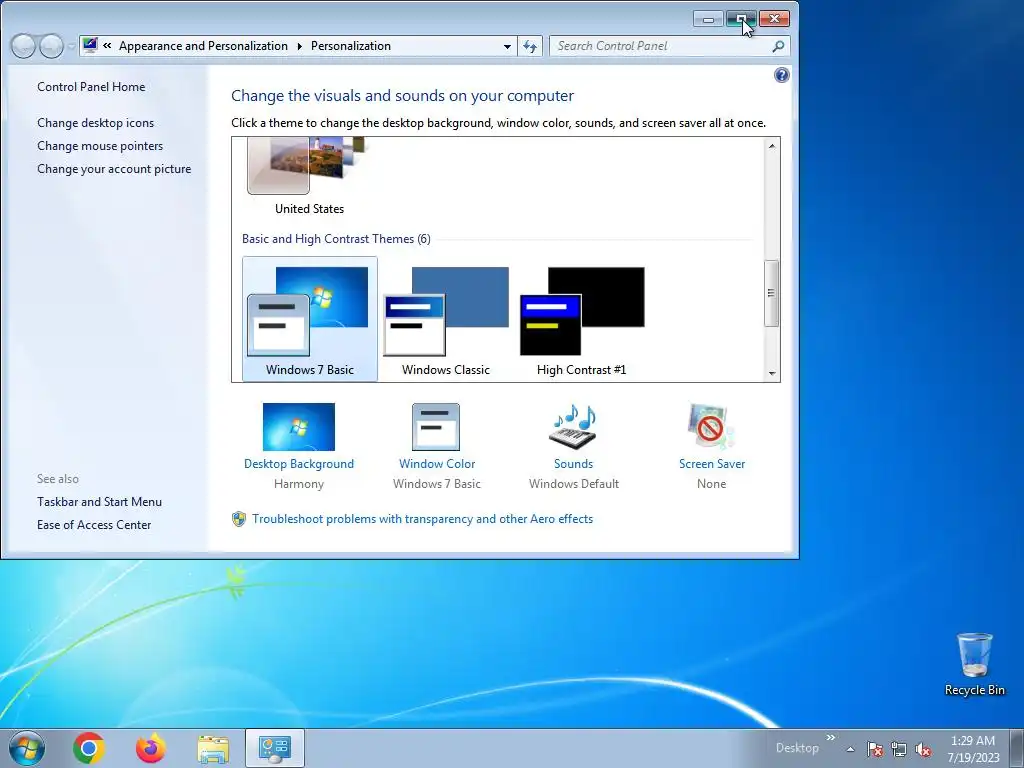Open the Windows Start button
1024x768 pixels.
pyautogui.click(x=27, y=748)
